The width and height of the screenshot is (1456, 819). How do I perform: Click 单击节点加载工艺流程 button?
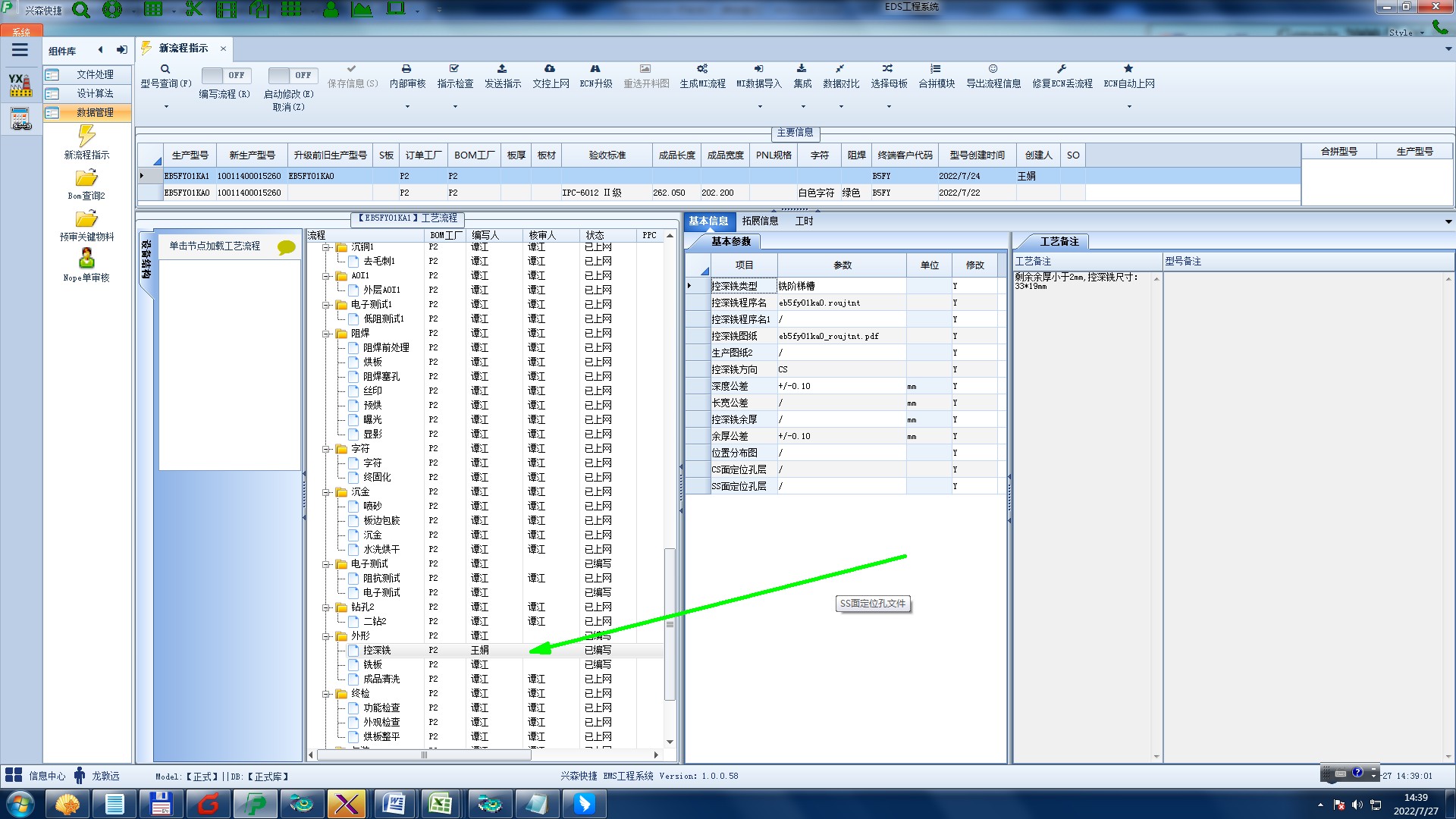click(215, 246)
